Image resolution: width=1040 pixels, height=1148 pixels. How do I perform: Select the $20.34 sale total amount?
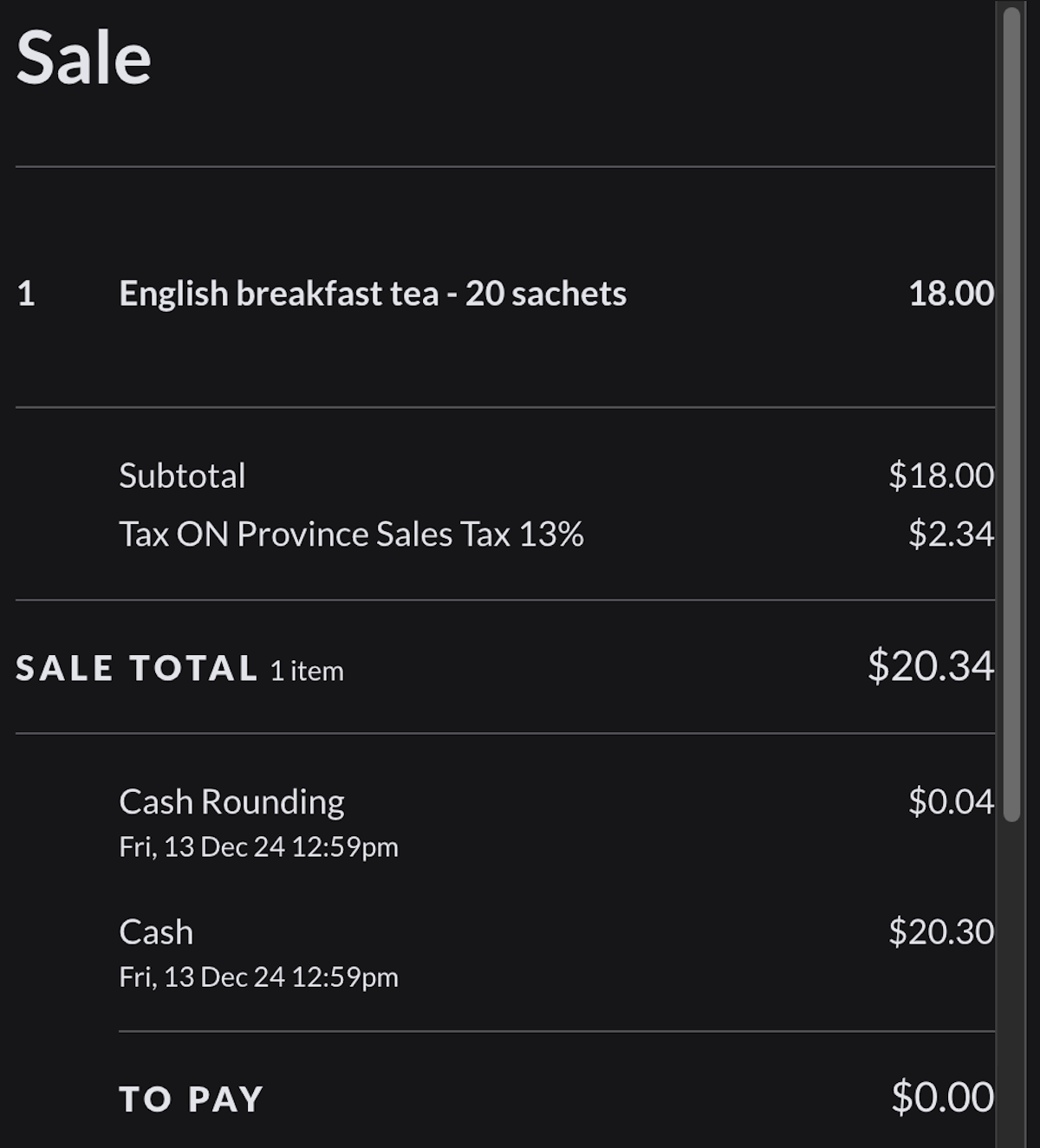click(930, 666)
